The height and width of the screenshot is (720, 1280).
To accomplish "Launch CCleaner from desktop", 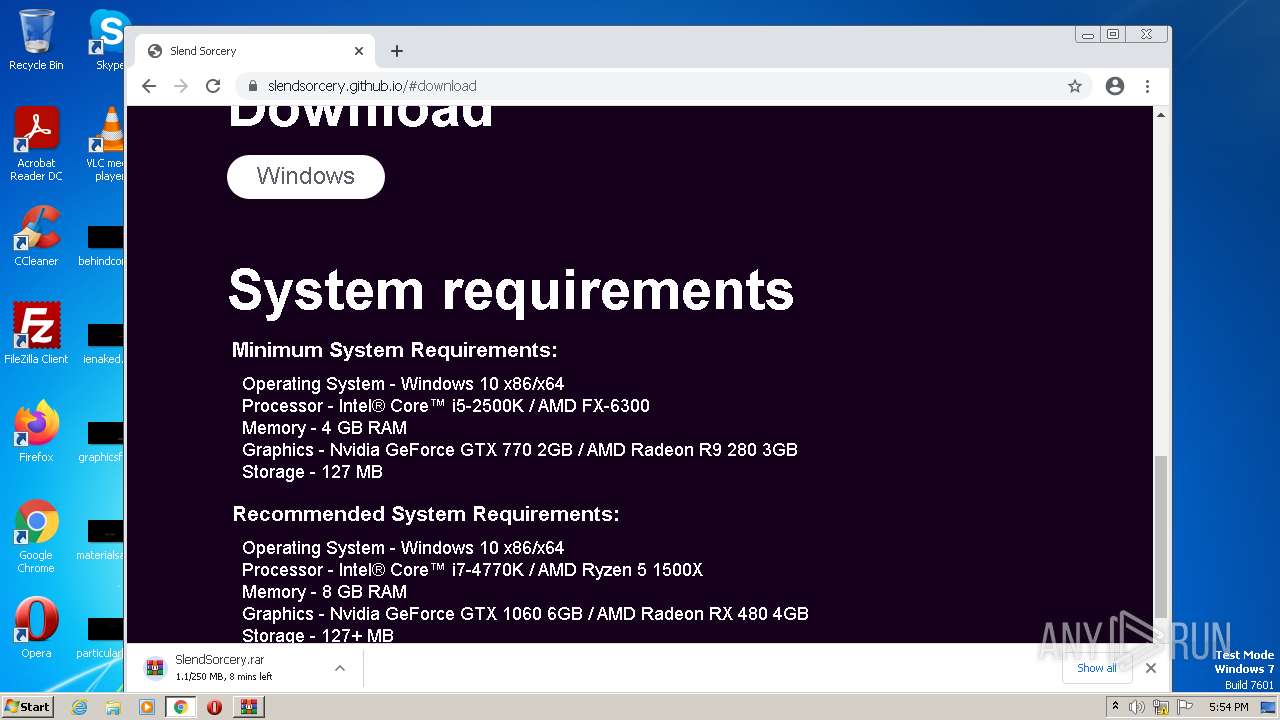I will tap(36, 236).
